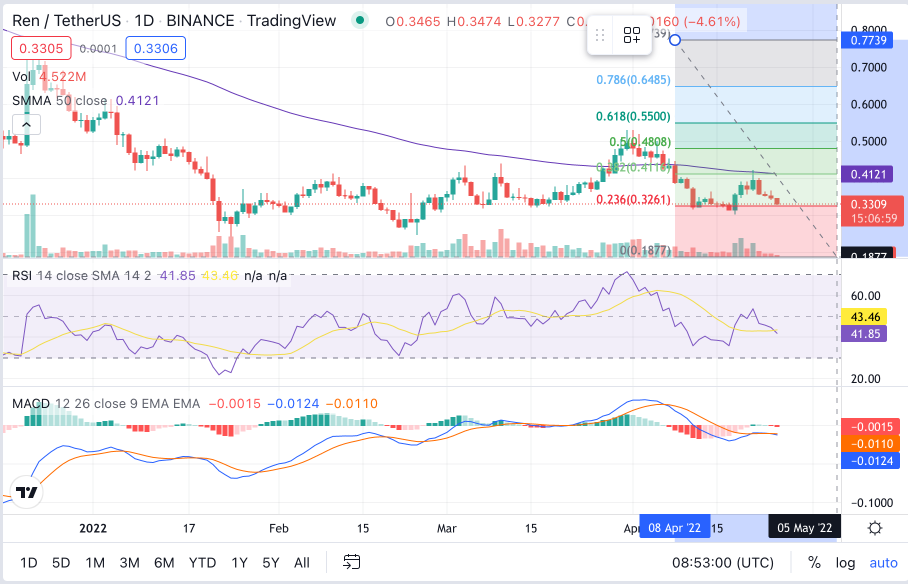Select the YTD time range

(x=202, y=563)
